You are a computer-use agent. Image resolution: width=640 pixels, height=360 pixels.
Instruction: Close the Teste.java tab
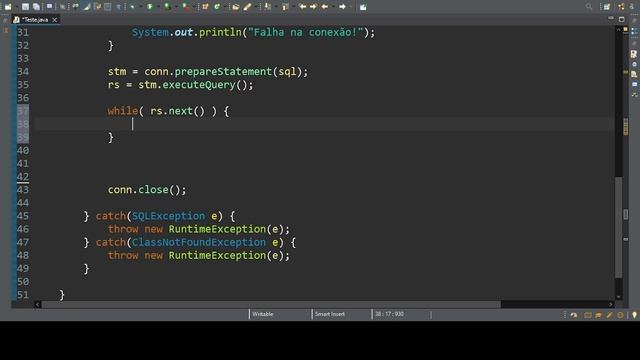(55, 20)
